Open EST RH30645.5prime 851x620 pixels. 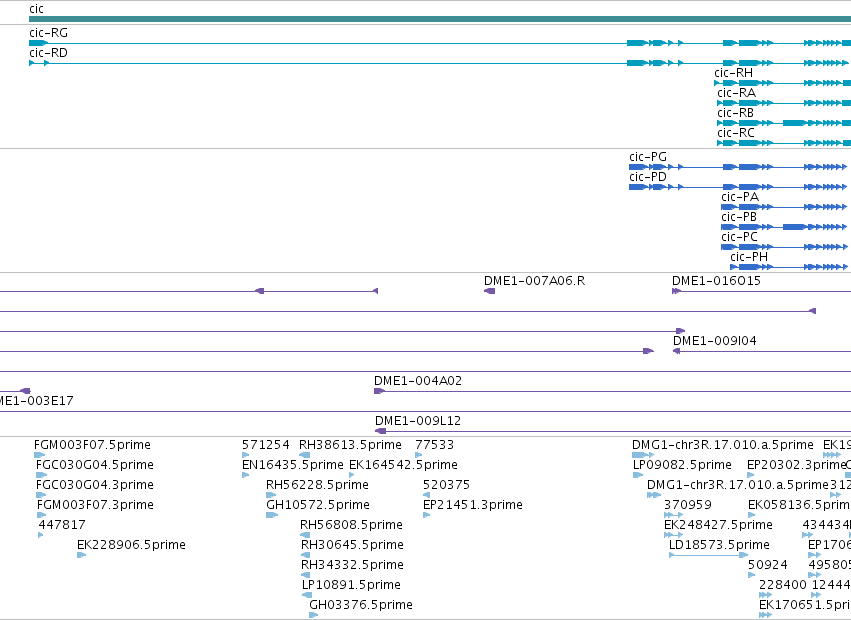[x=353, y=545]
